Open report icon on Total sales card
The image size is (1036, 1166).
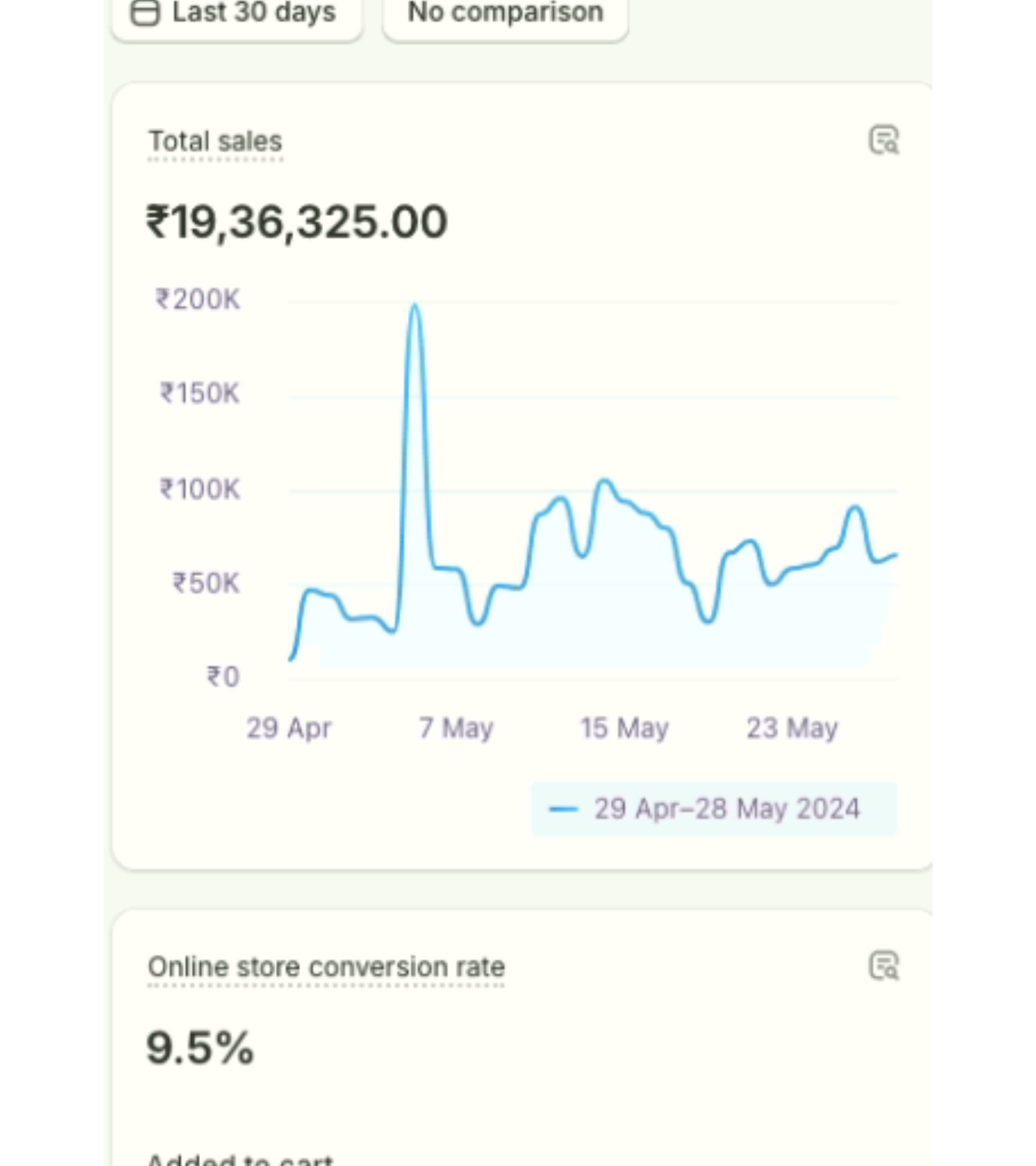tap(883, 140)
